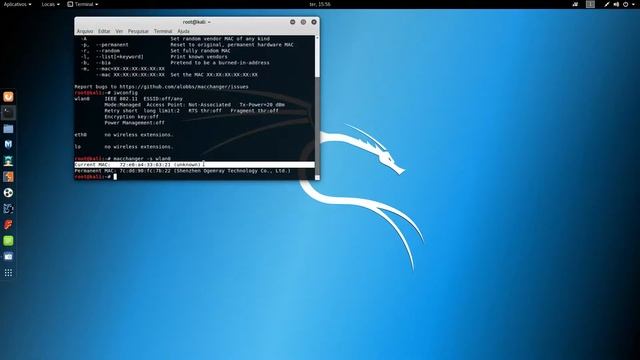The height and width of the screenshot is (360, 640).
Task: Click the last terminal prompt cursor line
Action: click(96, 177)
